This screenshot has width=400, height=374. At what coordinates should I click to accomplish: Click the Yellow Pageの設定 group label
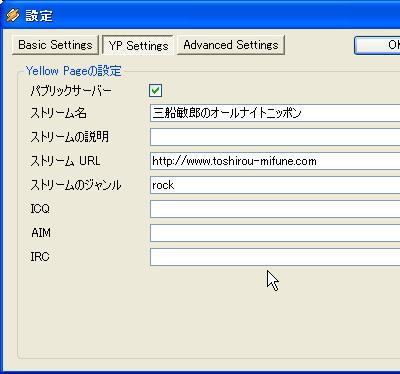click(x=74, y=71)
